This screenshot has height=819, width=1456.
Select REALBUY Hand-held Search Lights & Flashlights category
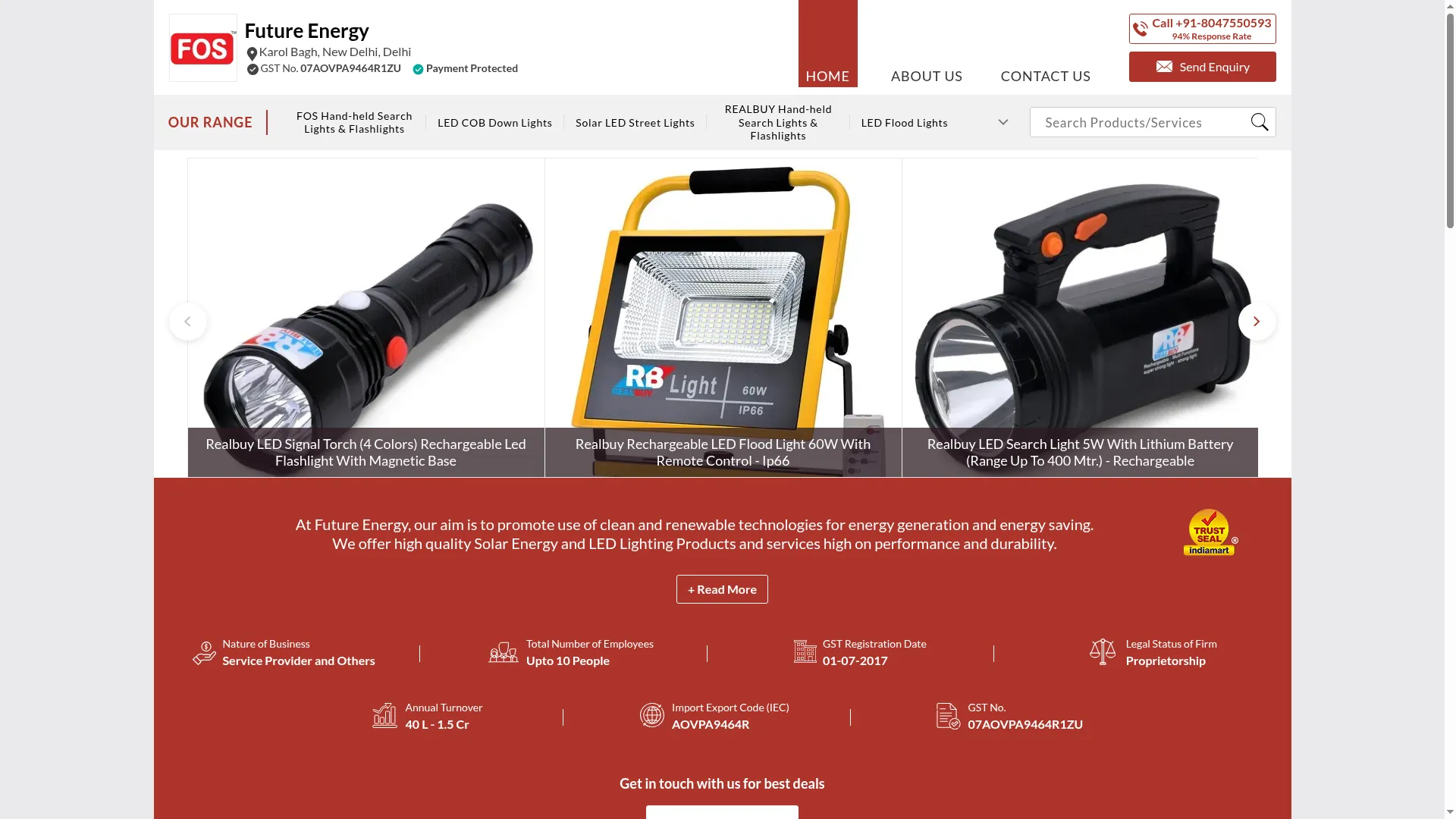778,123
